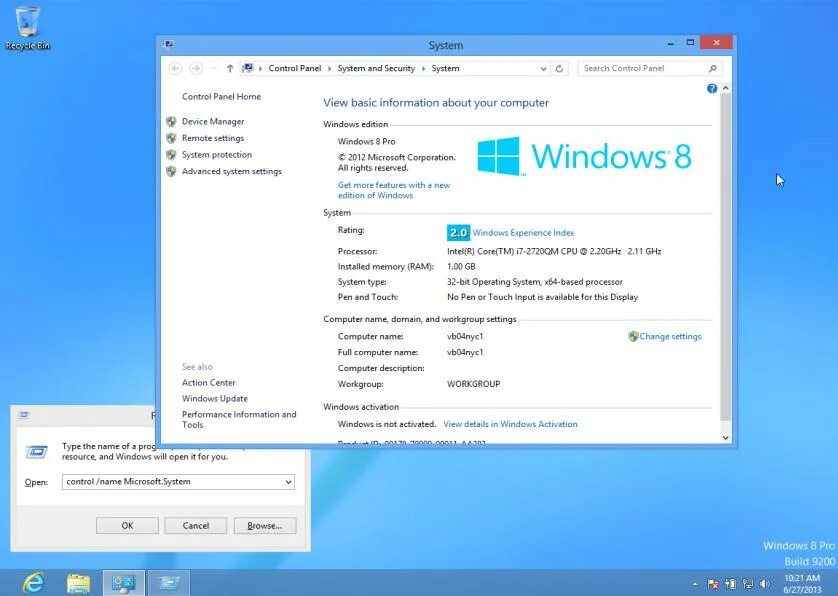Open Action Center flag in system tray

713,584
